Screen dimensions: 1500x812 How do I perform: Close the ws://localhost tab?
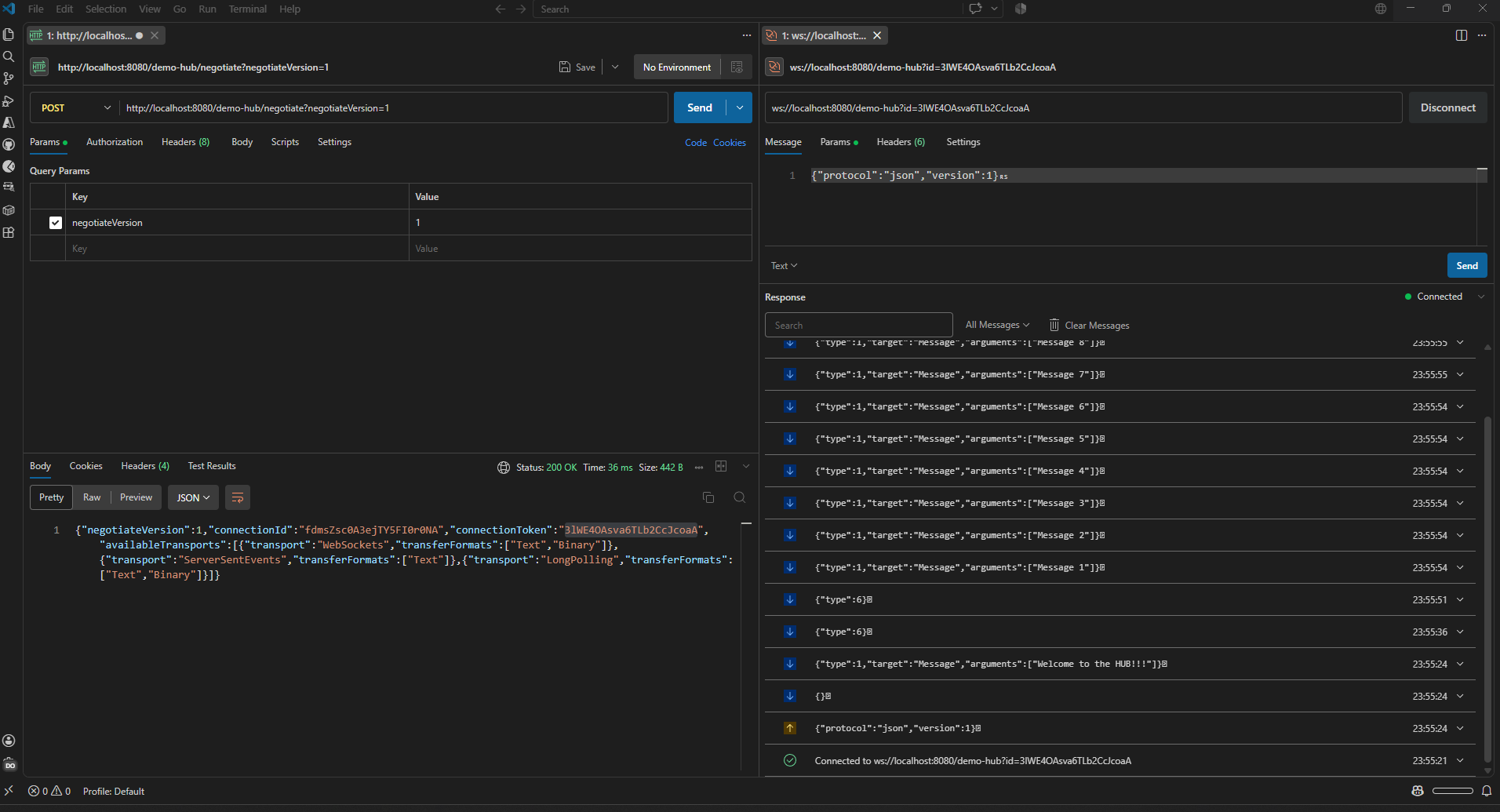pos(877,35)
